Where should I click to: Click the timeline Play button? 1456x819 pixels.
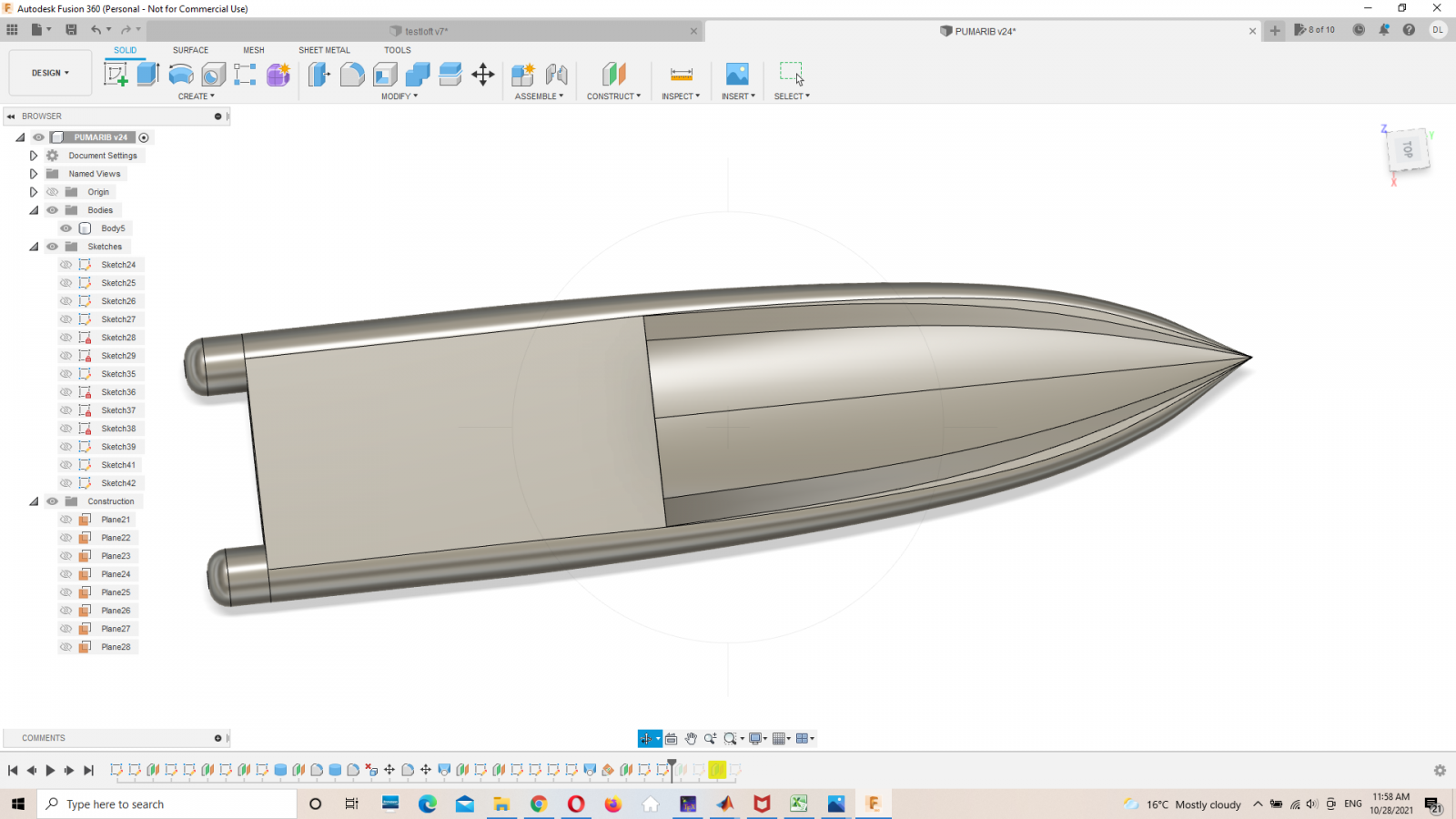point(50,770)
